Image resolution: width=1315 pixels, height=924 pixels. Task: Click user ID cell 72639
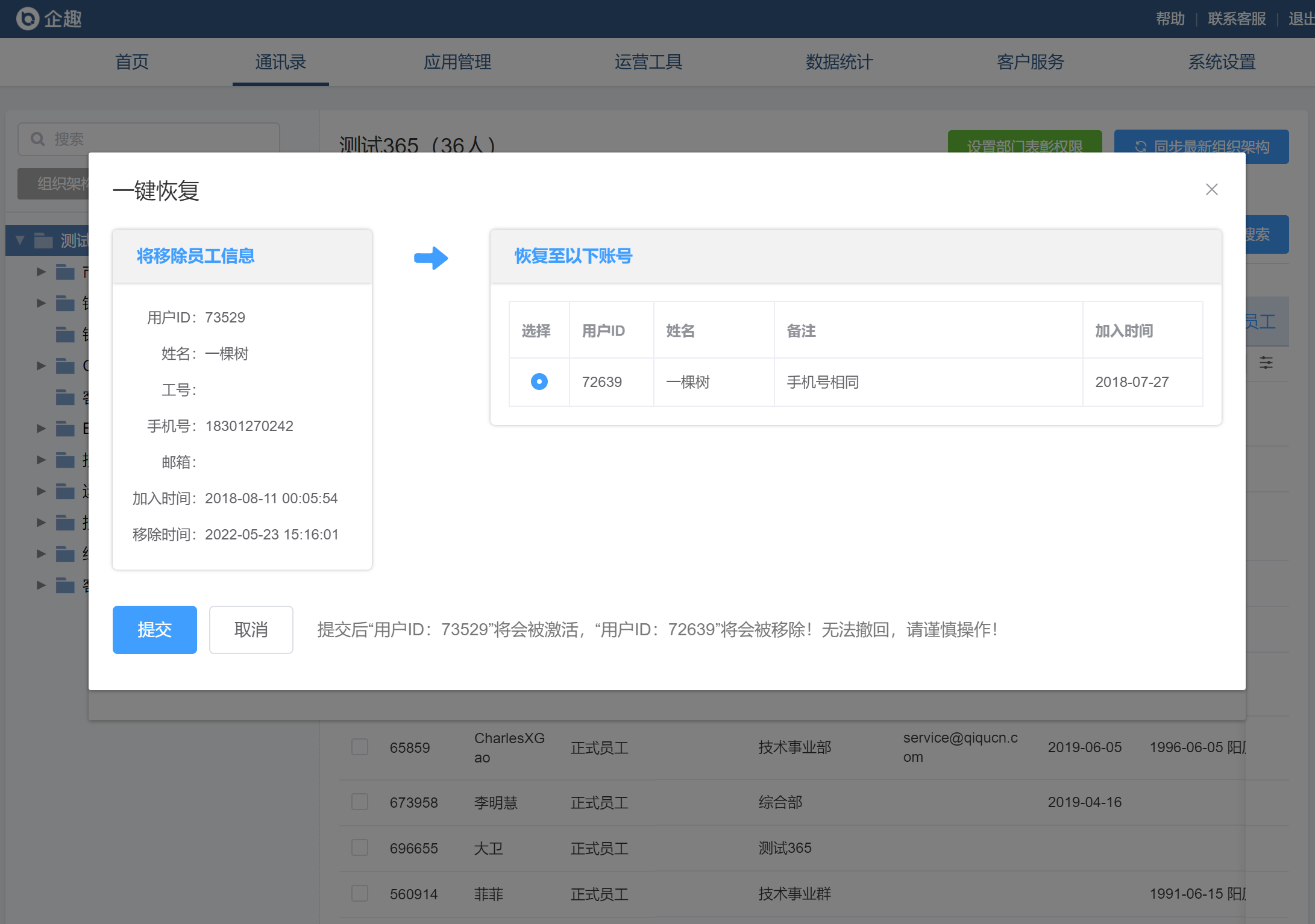tap(612, 382)
